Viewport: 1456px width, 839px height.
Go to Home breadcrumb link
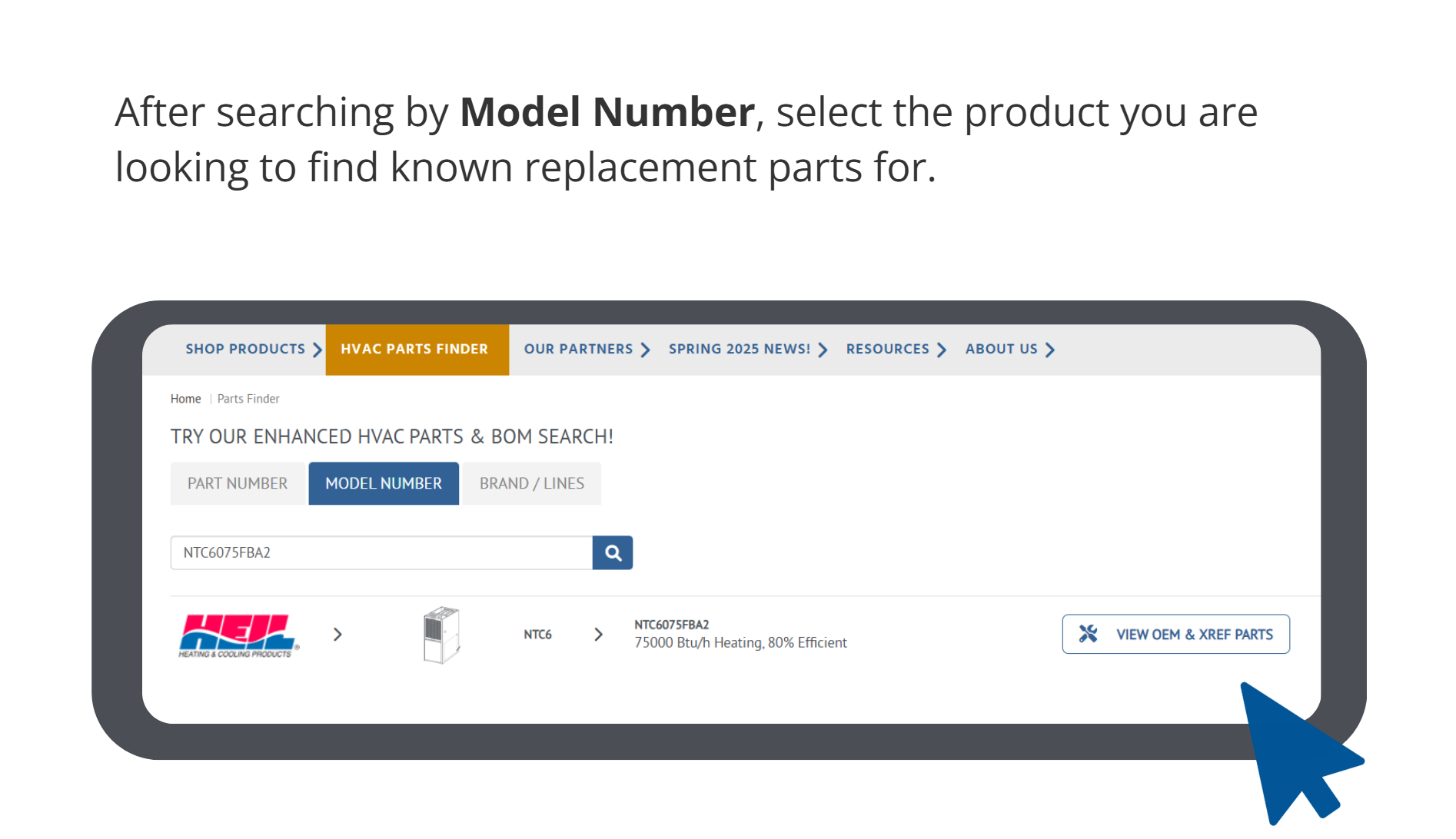coord(185,399)
